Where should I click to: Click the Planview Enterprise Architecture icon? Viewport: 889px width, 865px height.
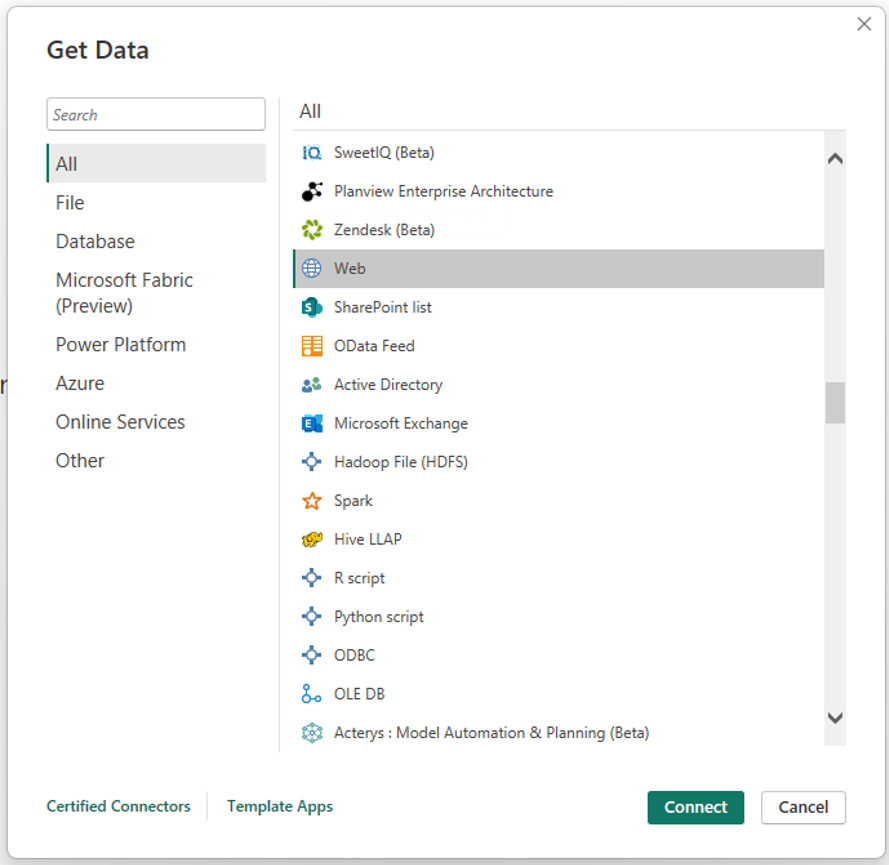[312, 192]
